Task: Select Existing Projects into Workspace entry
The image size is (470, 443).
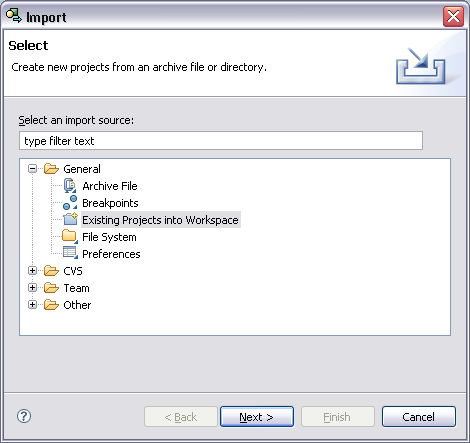Action: tap(160, 220)
